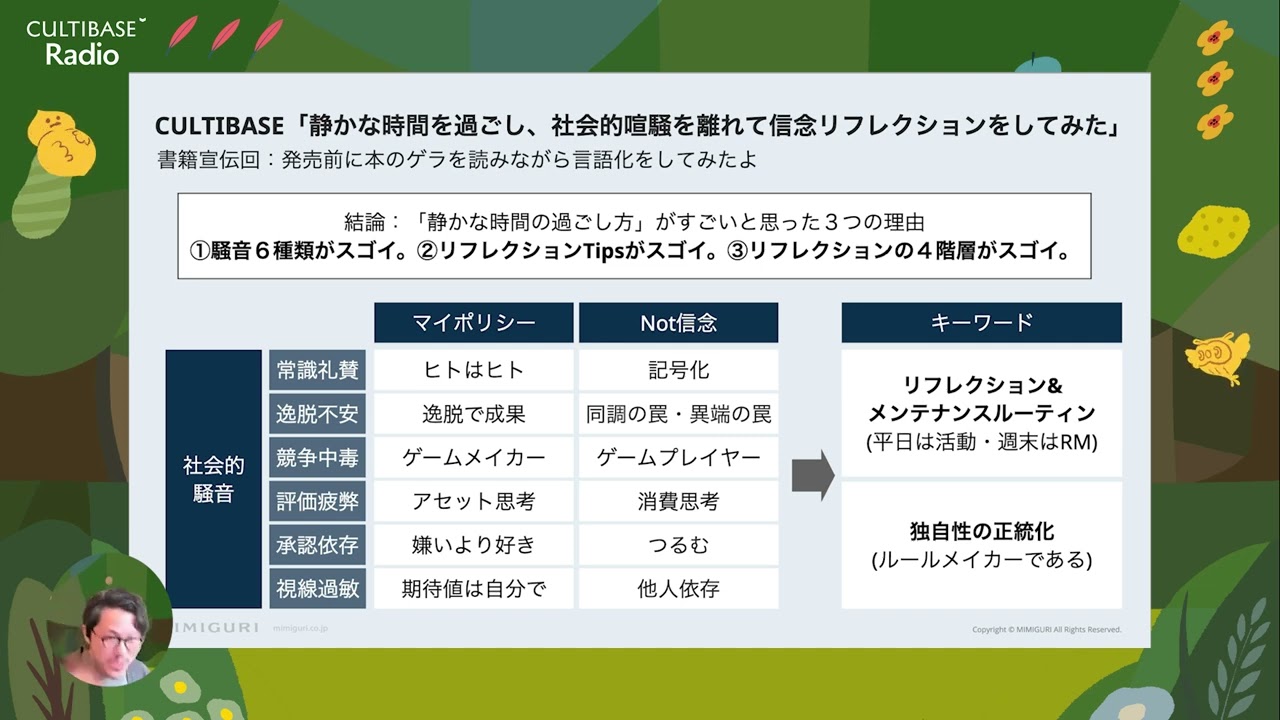Click the 独自性の正統化 keyword box

coord(982,545)
